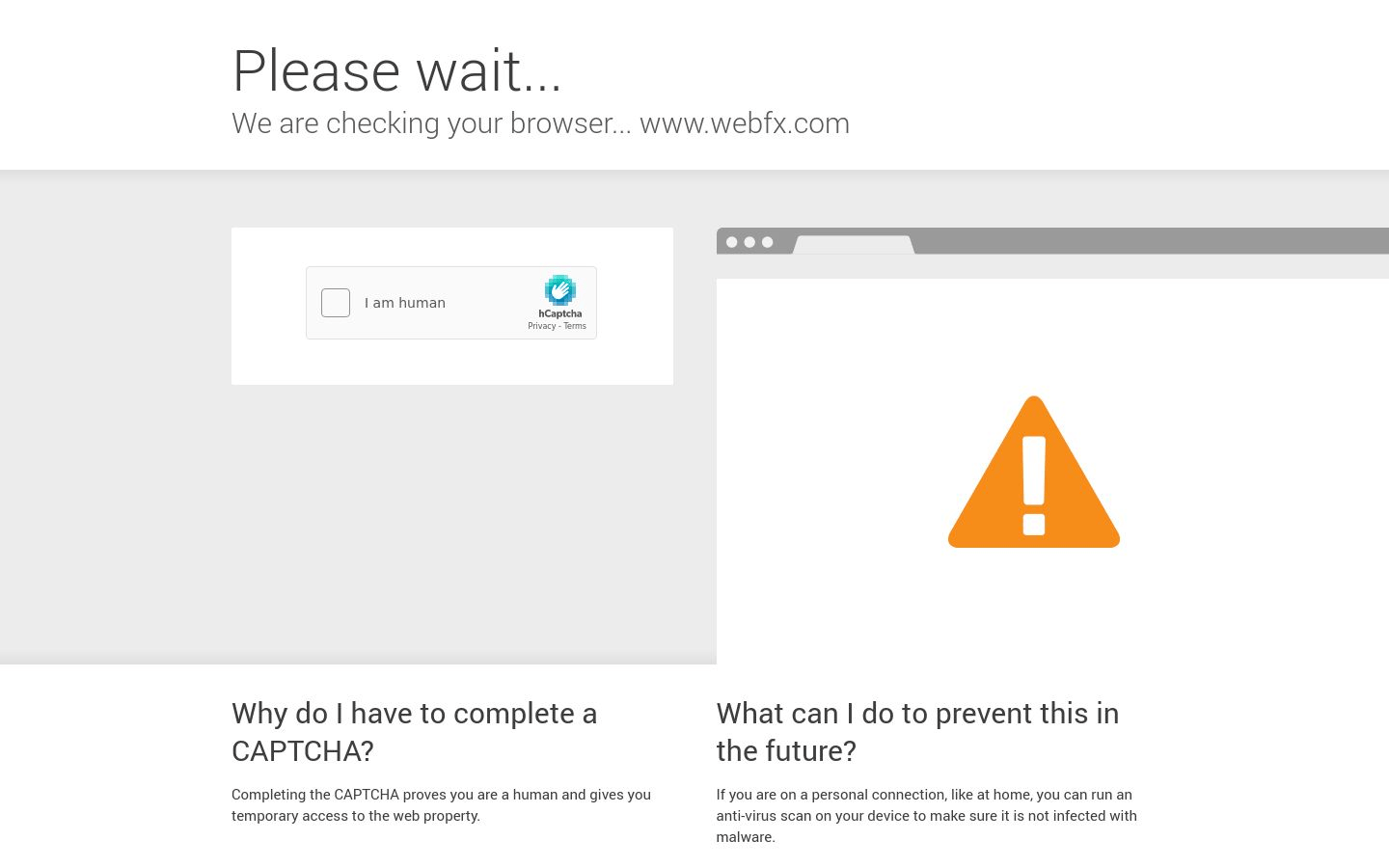Click the 'hCaptcha' brand label text
The width and height of the screenshot is (1389, 868).
pyautogui.click(x=559, y=313)
